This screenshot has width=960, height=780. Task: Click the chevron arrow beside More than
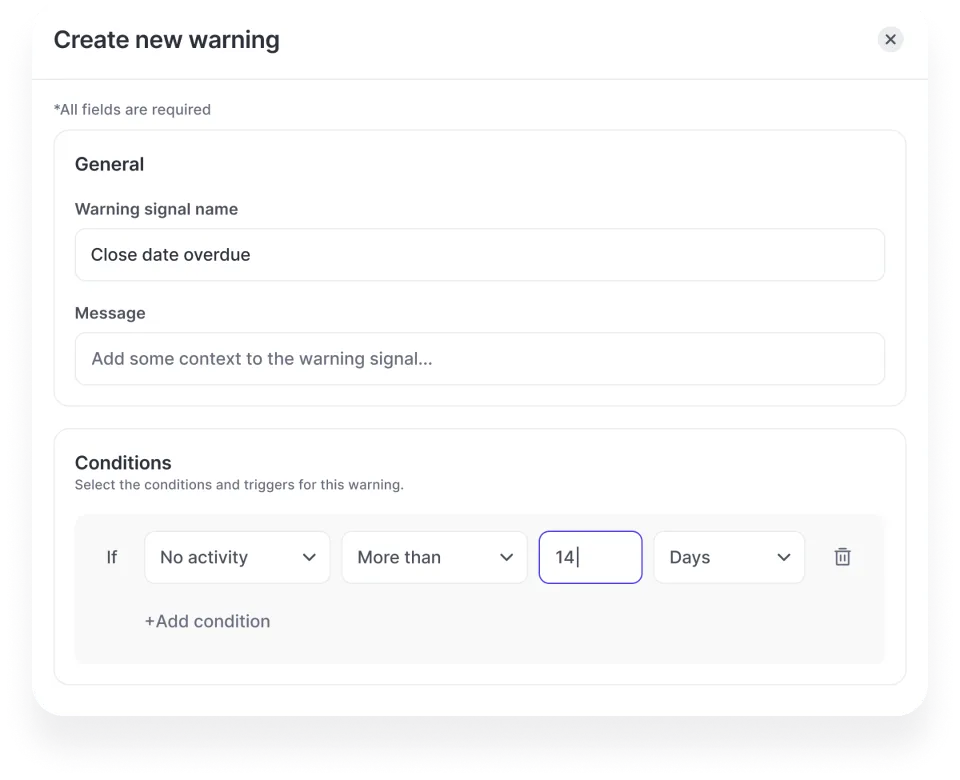506,557
